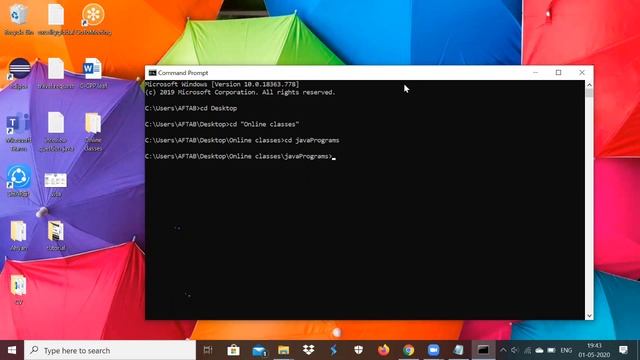This screenshot has width=640, height=360.
Task: Open the blue lightning app in taskbar
Action: click(333, 350)
